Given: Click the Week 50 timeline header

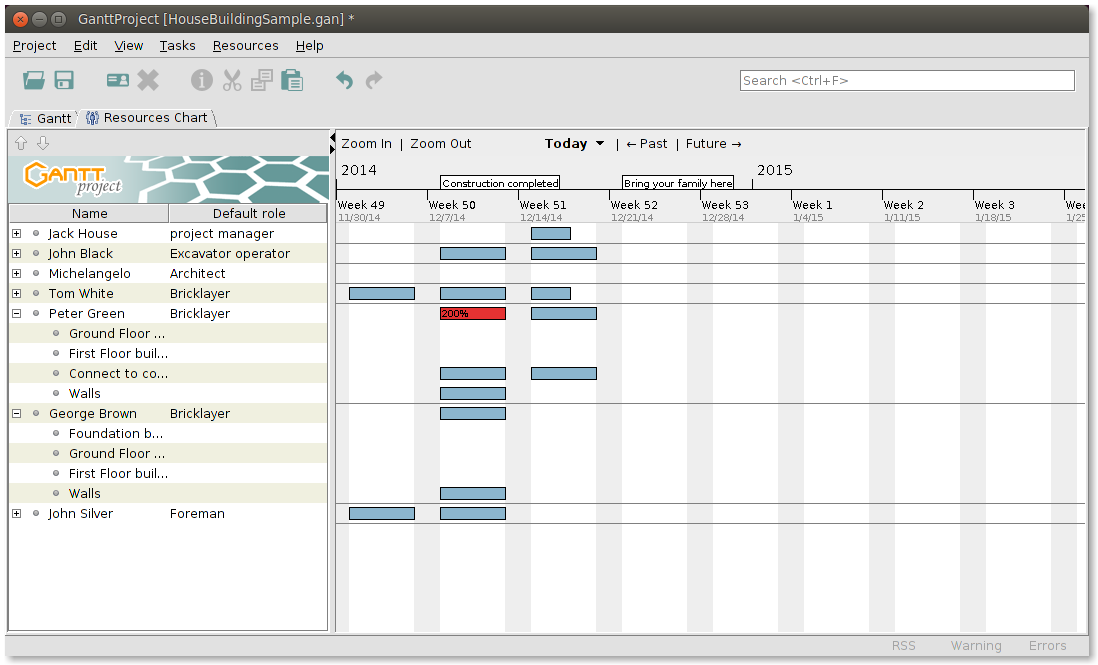Looking at the screenshot, I should coord(452,205).
